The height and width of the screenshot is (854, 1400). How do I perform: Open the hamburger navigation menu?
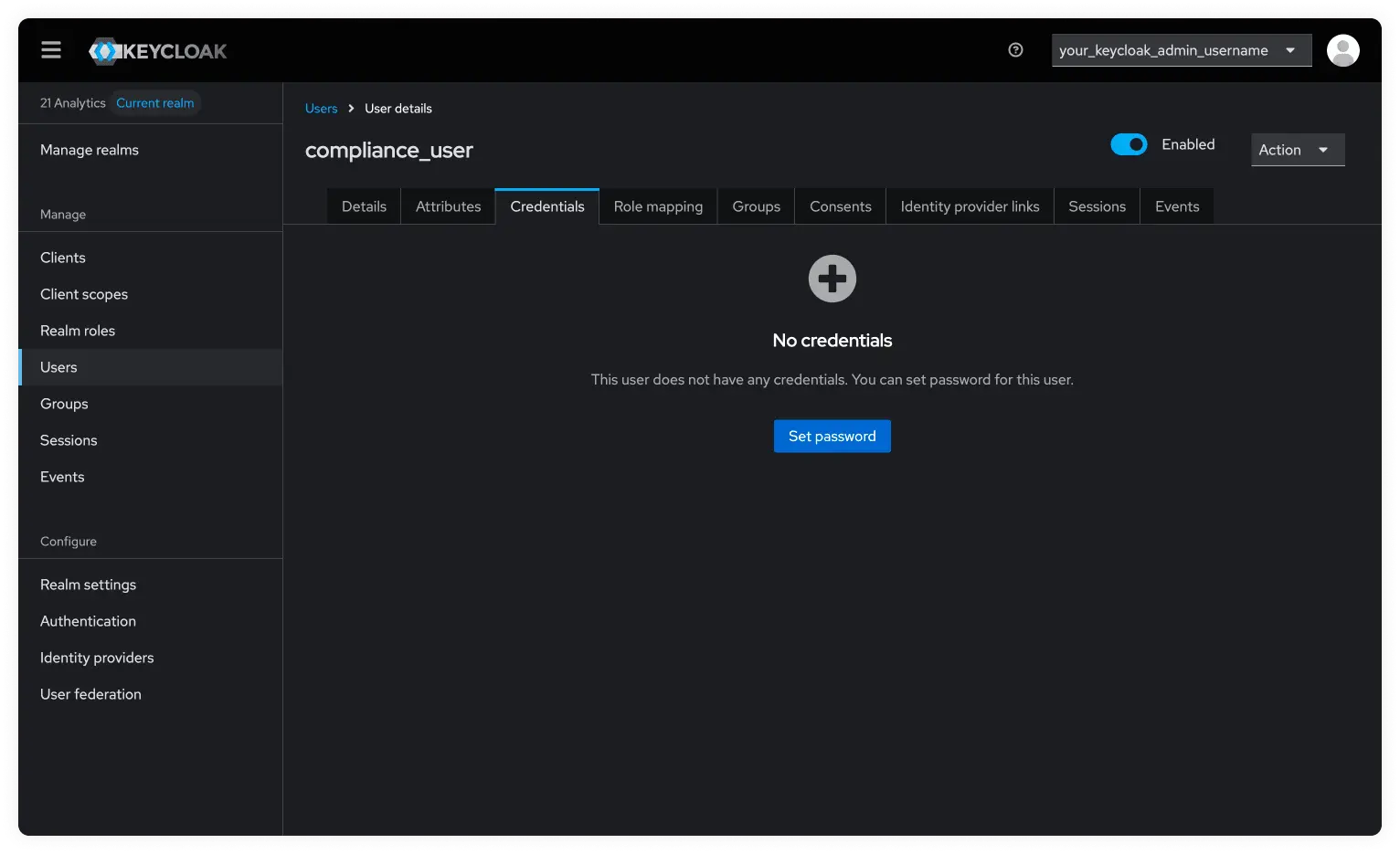[50, 50]
